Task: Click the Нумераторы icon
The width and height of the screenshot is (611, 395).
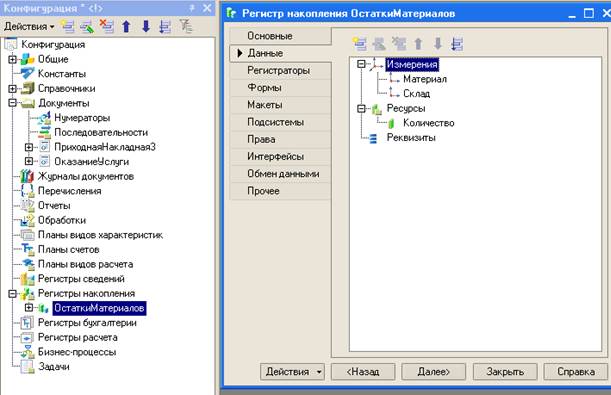Action: 44,118
